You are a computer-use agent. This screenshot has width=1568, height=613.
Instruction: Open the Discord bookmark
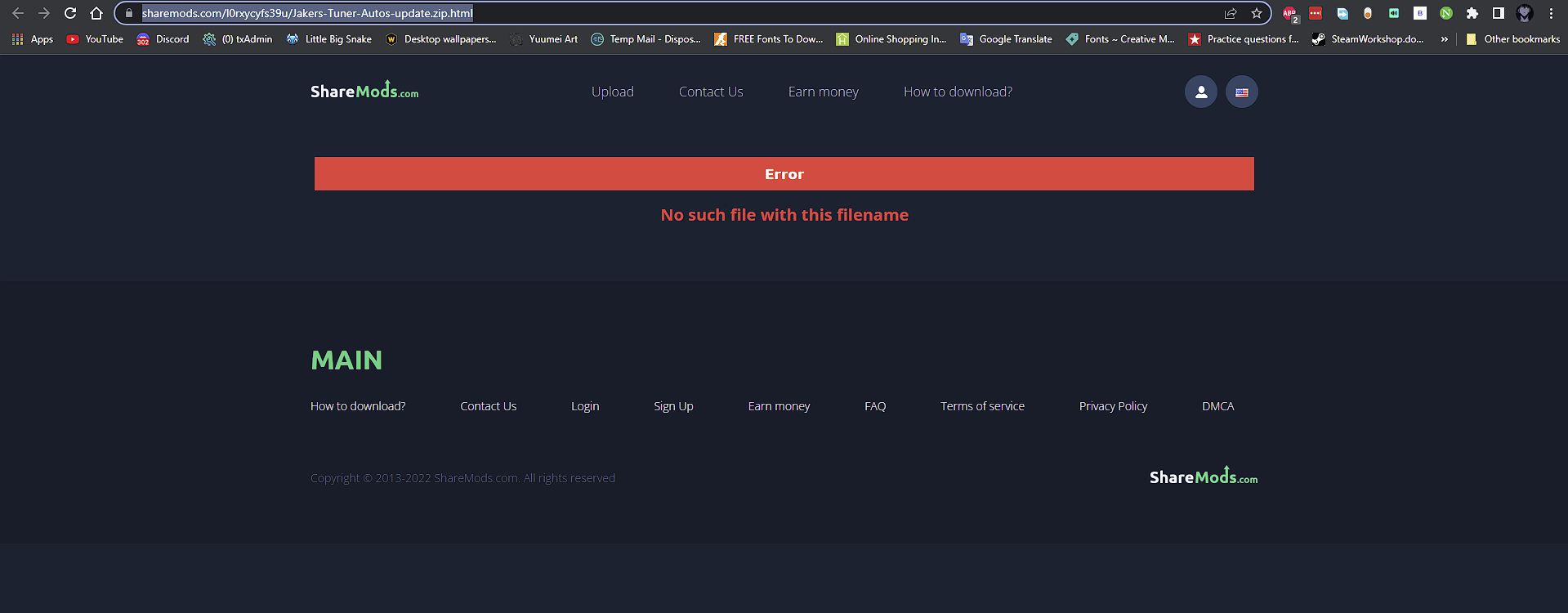coord(163,39)
